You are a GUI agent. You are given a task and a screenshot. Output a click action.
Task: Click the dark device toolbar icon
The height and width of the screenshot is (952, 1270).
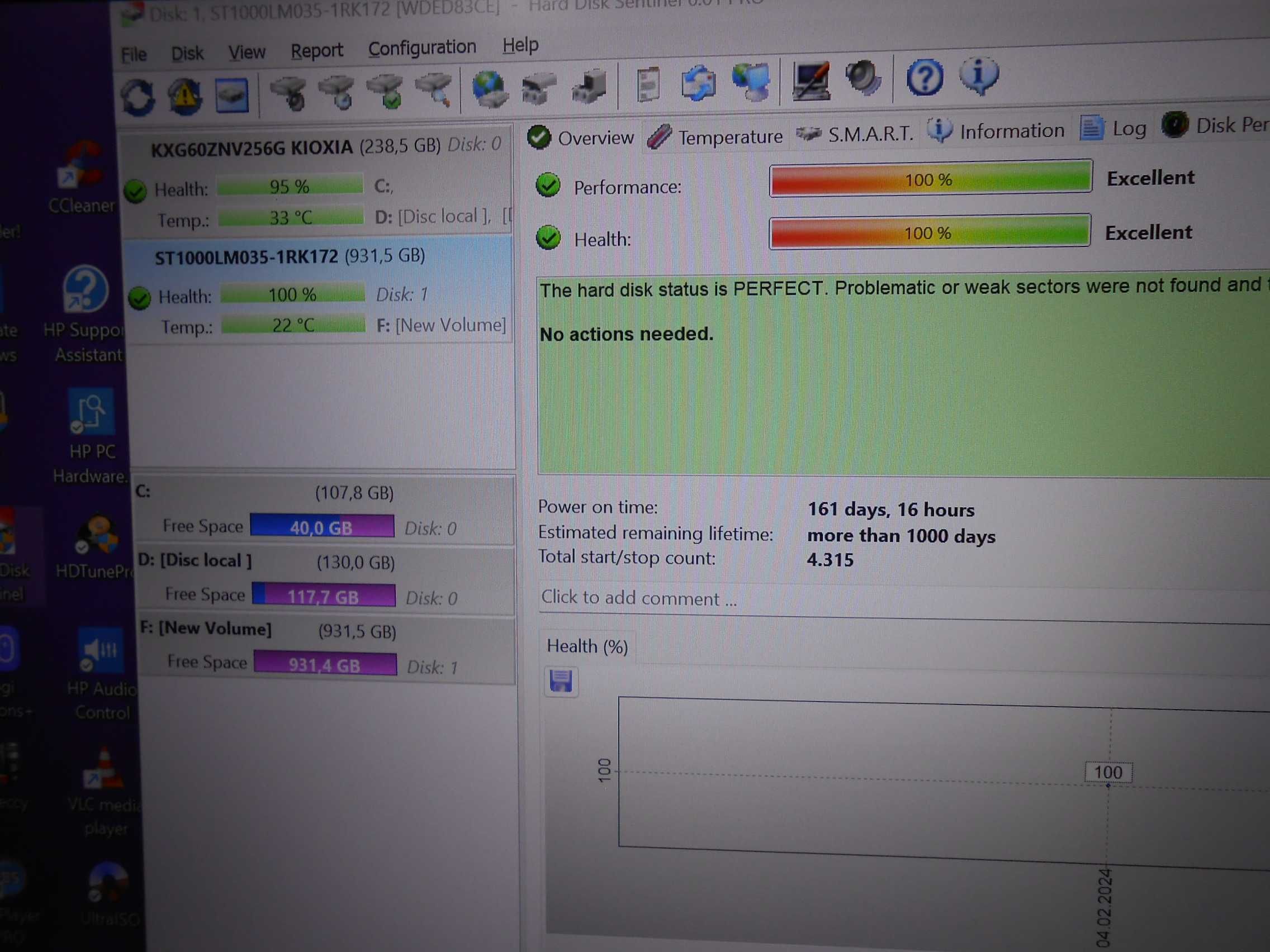coord(589,87)
